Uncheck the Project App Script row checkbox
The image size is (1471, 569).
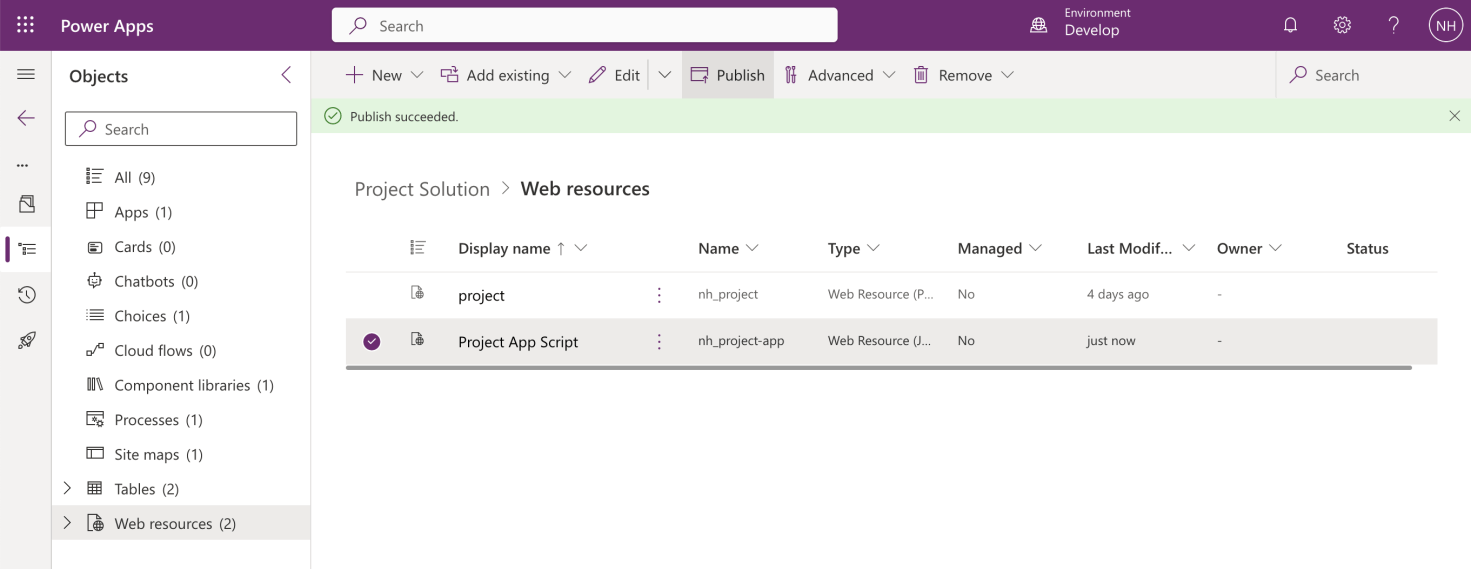pos(372,342)
